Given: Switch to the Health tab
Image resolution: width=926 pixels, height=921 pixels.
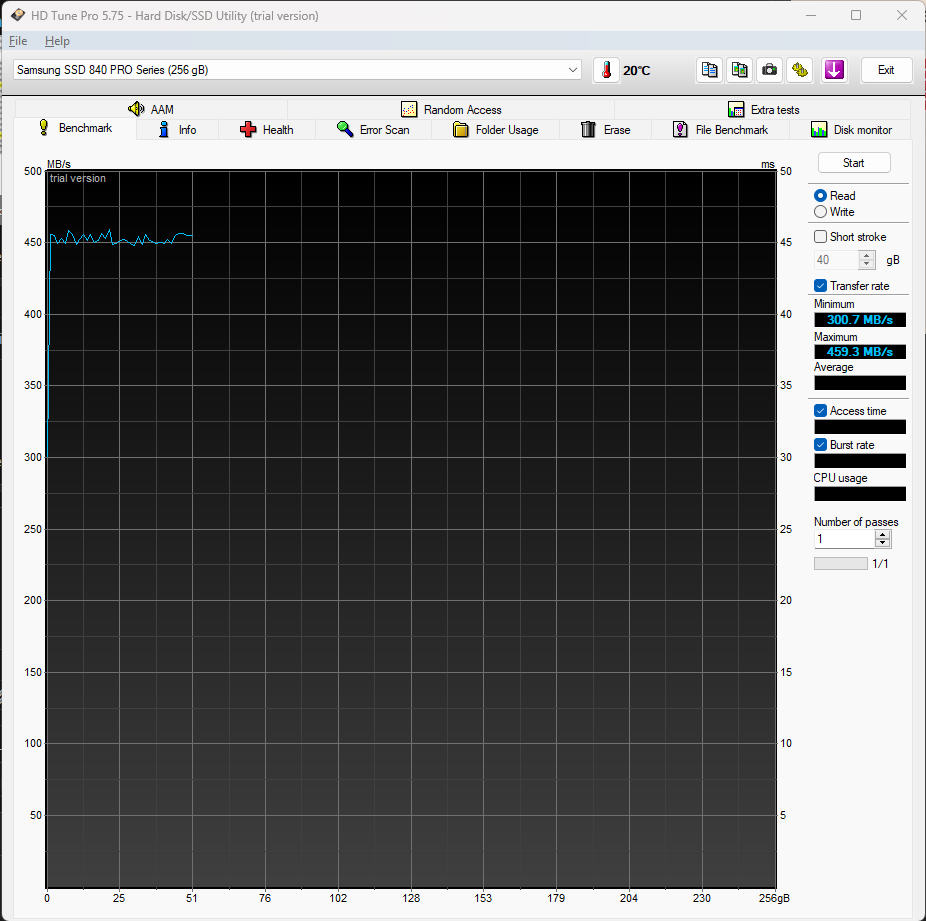Looking at the screenshot, I should [267, 130].
